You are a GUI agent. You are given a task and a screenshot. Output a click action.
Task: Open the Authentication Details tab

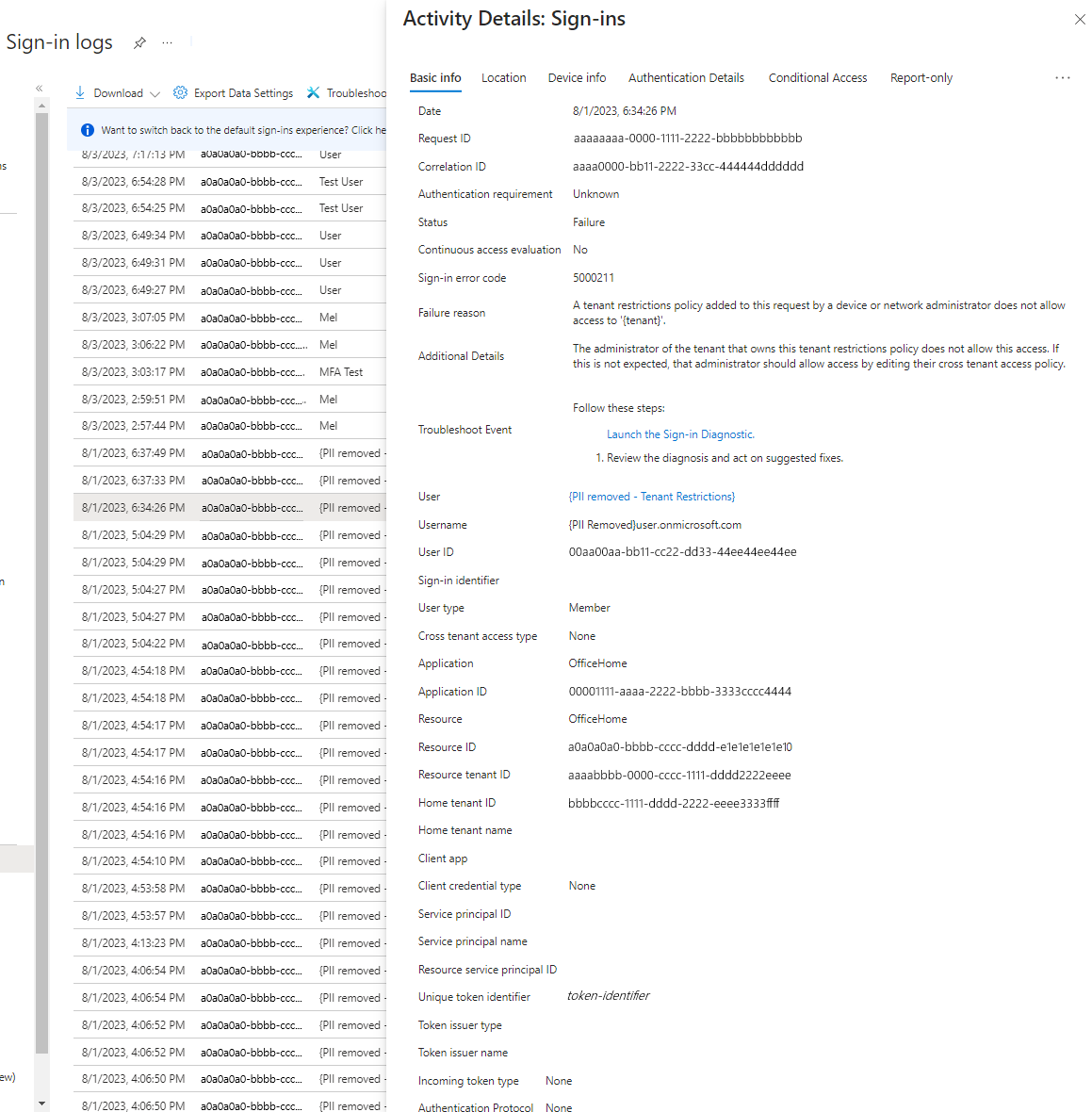687,78
